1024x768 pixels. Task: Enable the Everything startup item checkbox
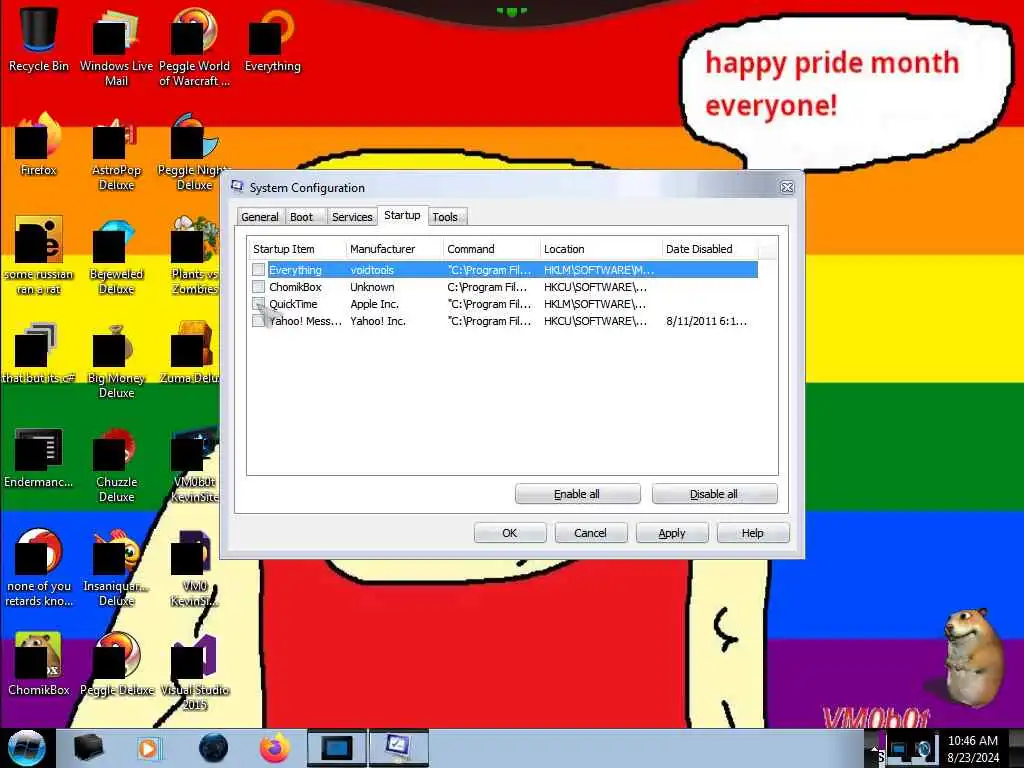259,270
